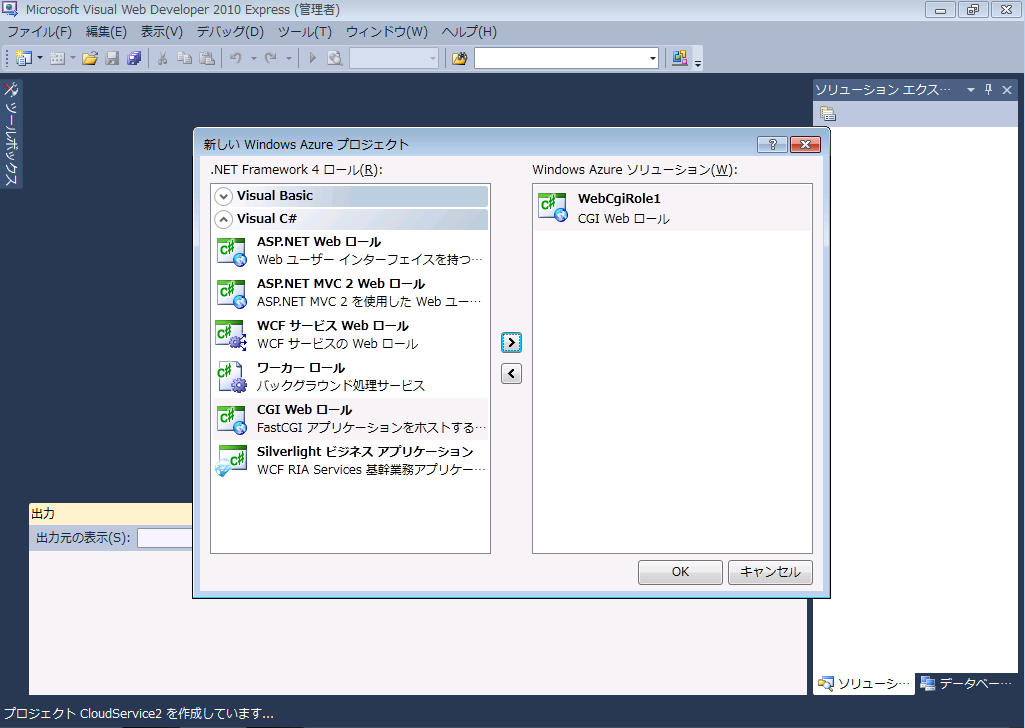
Task: Collapse the Visual C# roles group
Action: click(x=224, y=219)
